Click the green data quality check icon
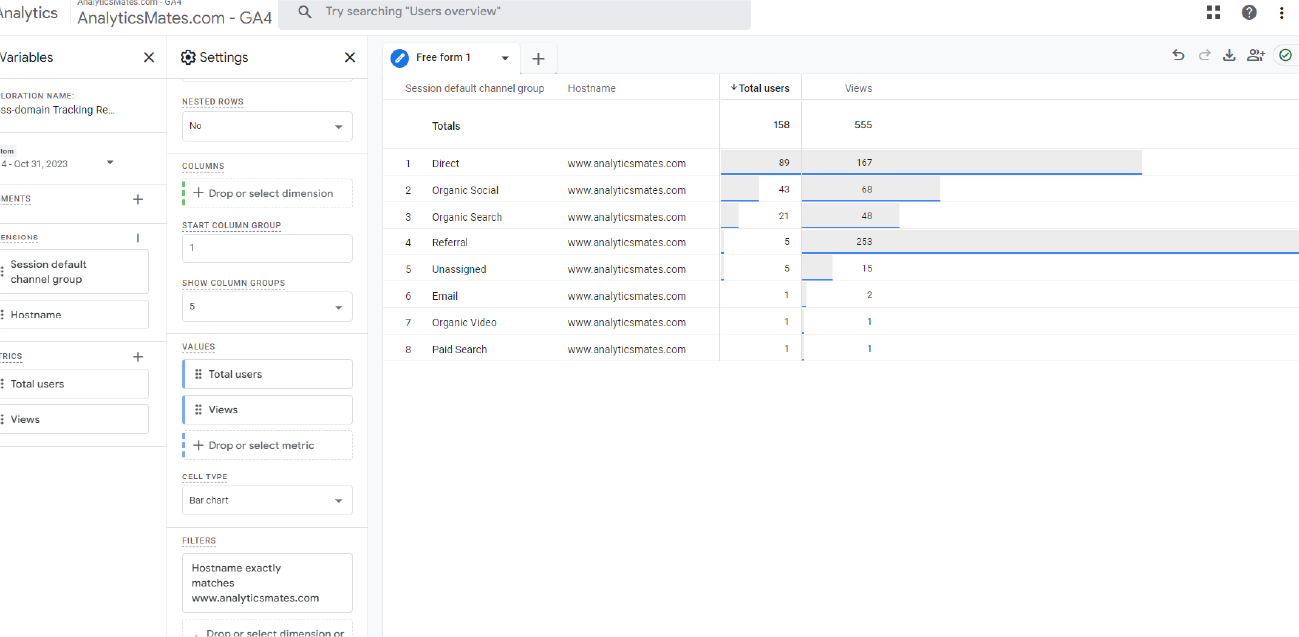 point(1285,56)
